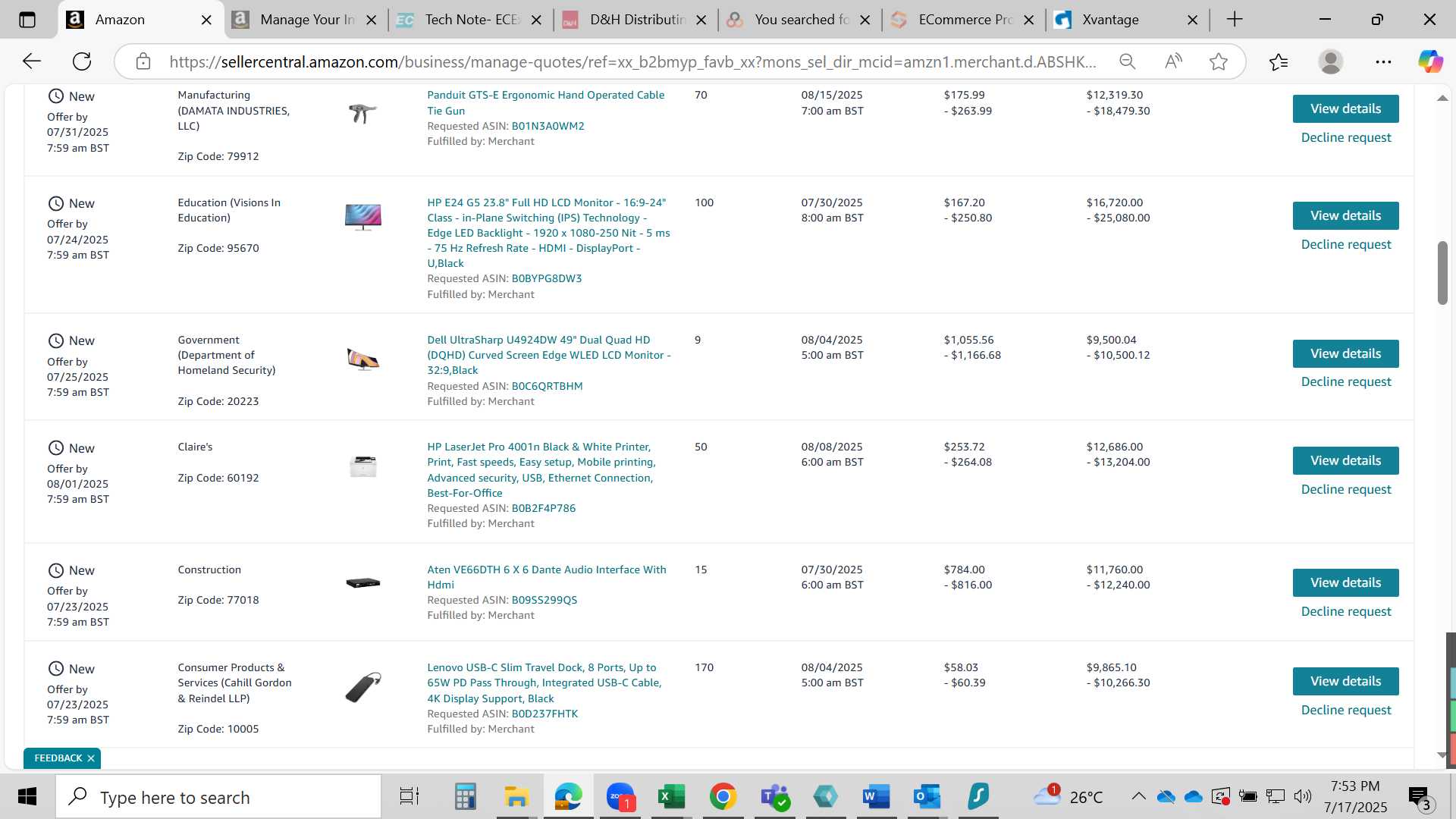The image size is (1456, 819).
Task: Switch to D&H Distributing tab
Action: (x=635, y=20)
